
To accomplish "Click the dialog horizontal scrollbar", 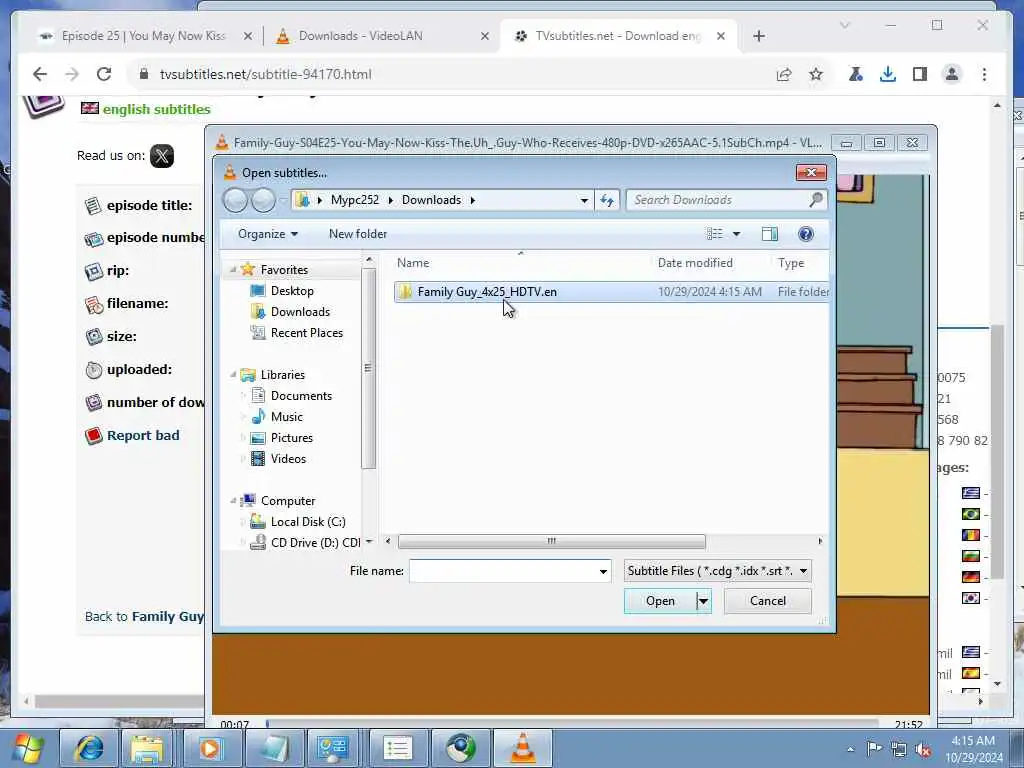I will (551, 541).
